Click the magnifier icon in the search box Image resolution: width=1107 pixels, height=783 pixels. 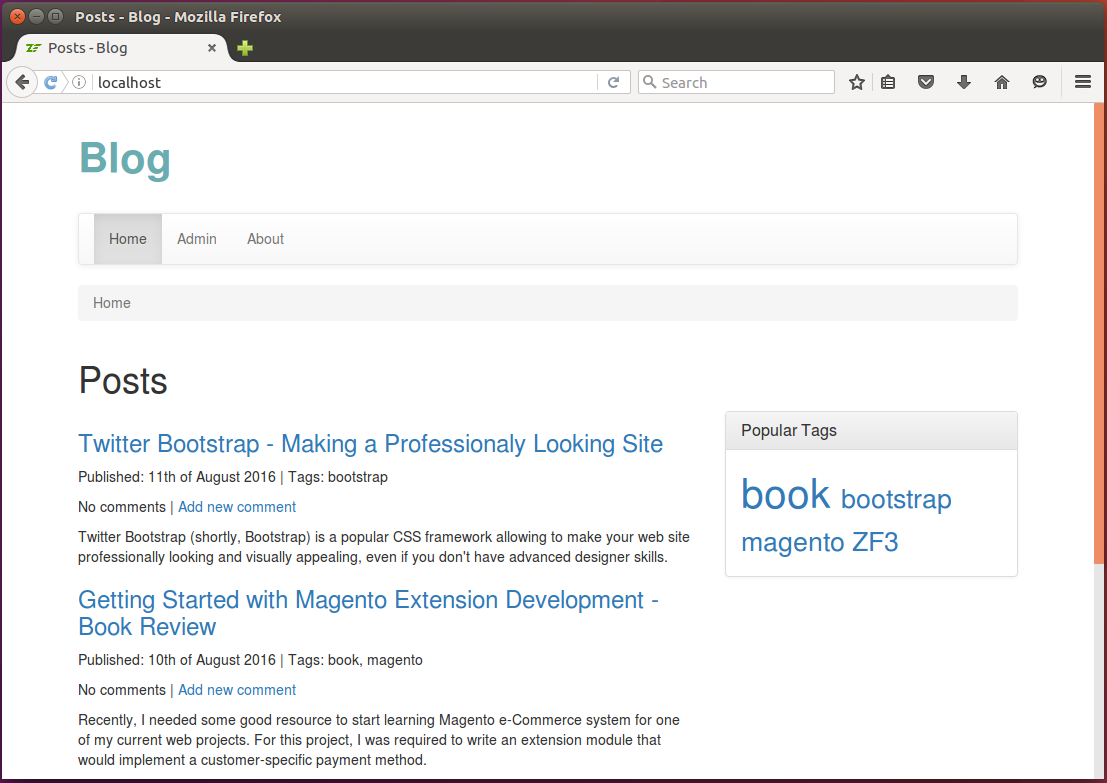pos(650,82)
